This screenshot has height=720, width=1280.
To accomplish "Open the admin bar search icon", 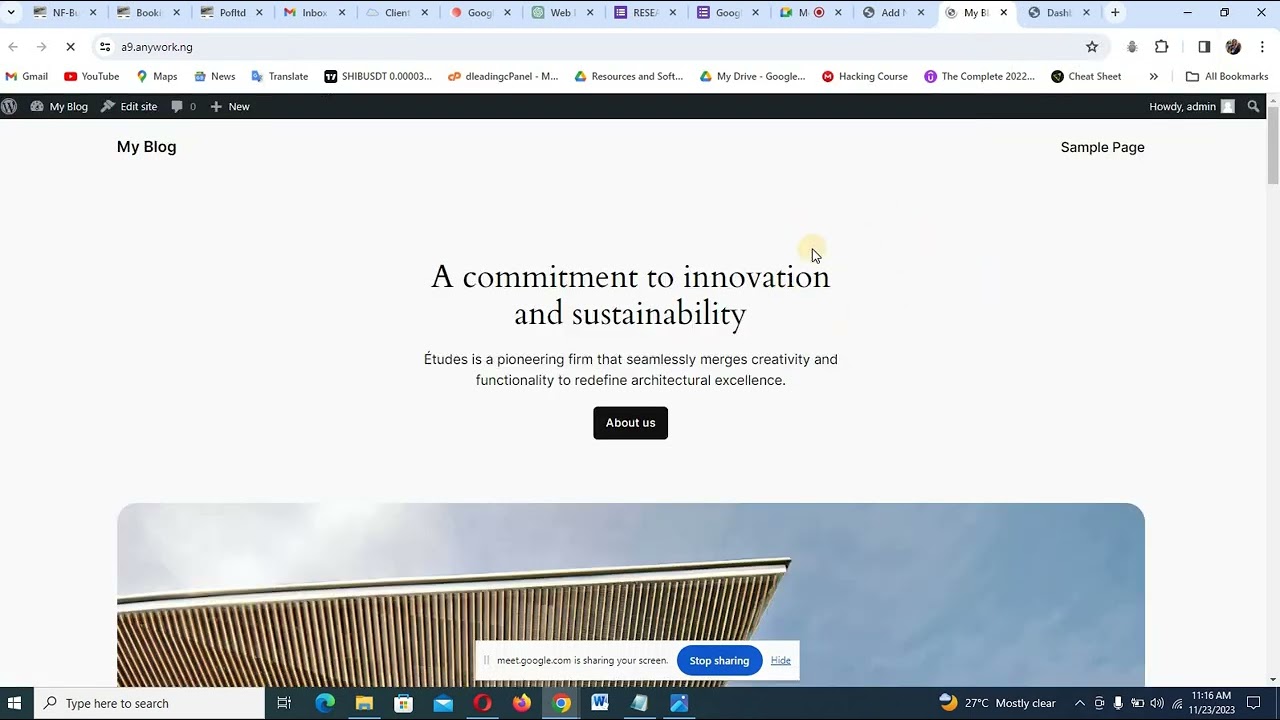I will tap(1253, 106).
